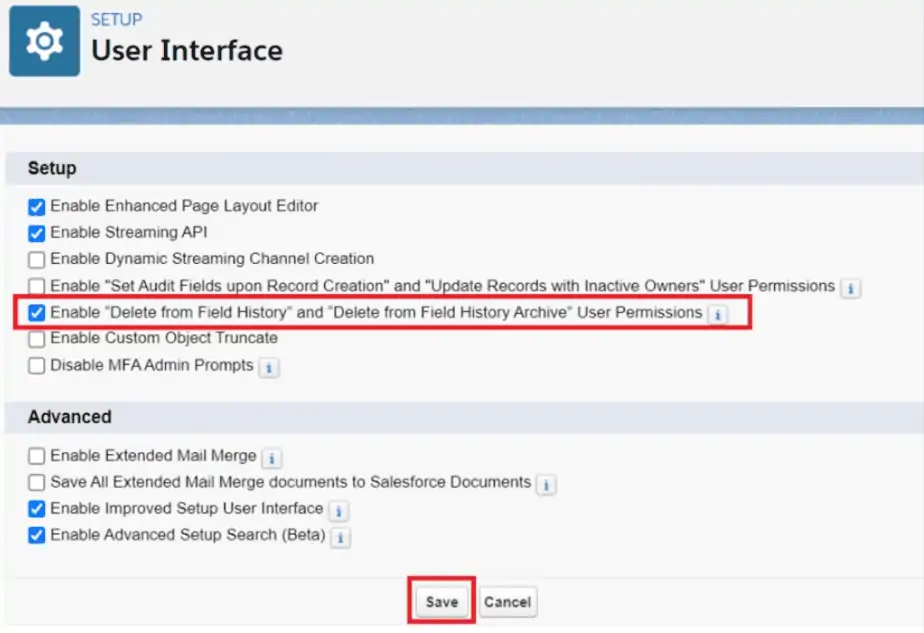Click the info icon for Save All Extended Mail Merge documents

tap(546, 483)
